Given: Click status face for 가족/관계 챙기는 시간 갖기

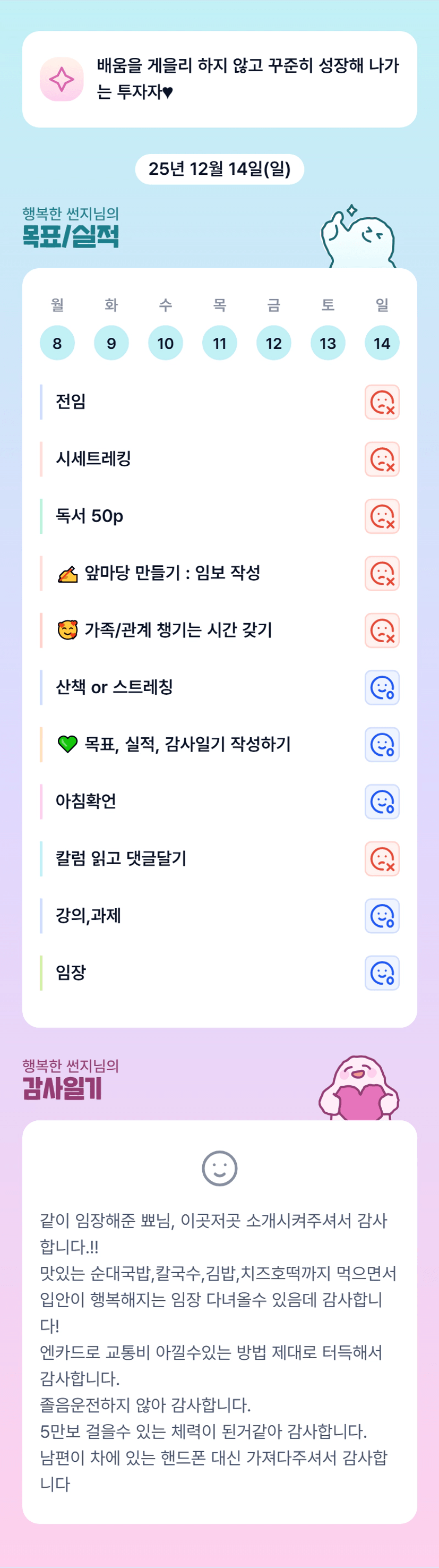Looking at the screenshot, I should click(382, 630).
